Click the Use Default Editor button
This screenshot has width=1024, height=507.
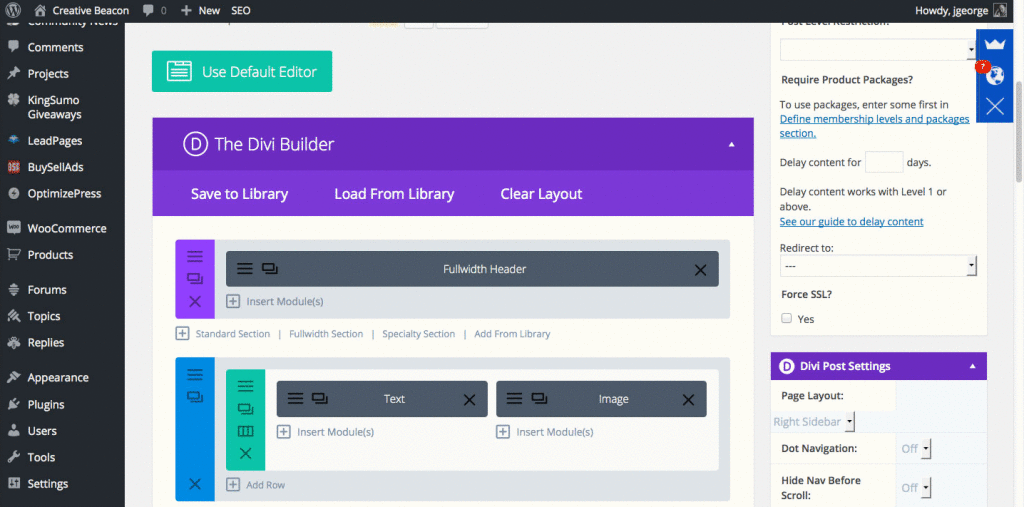(x=242, y=72)
